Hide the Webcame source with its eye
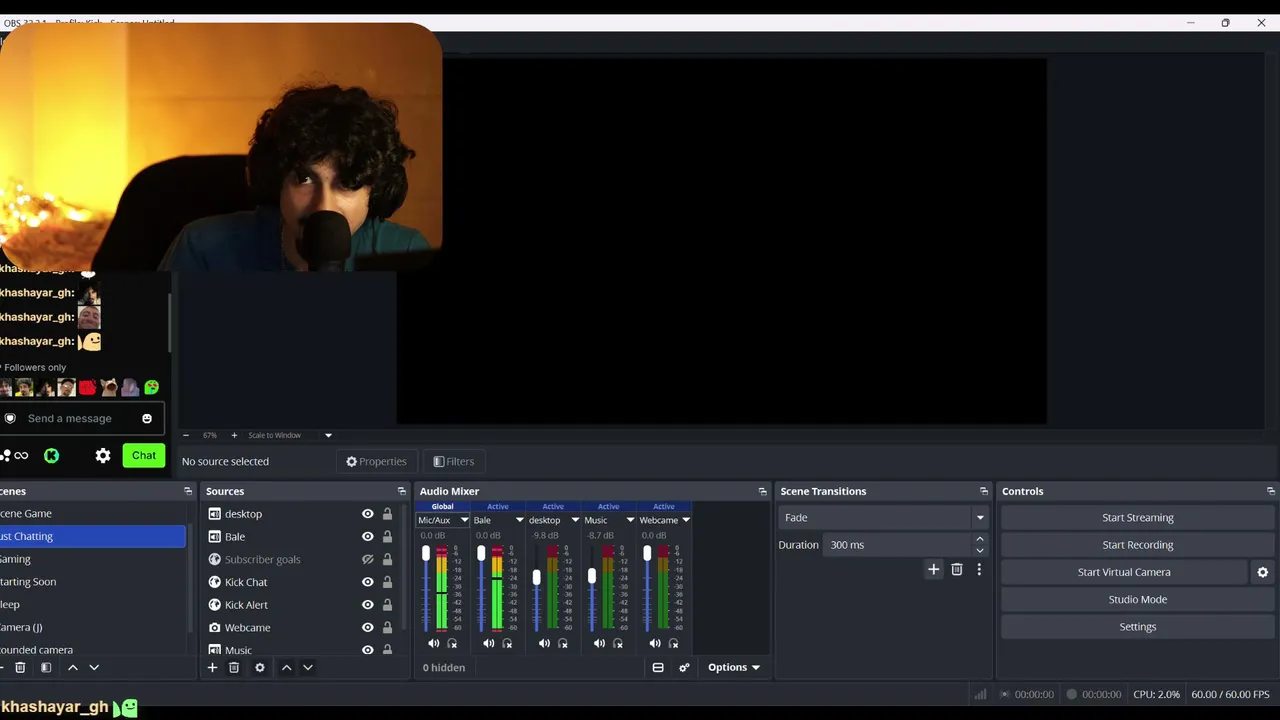 [367, 627]
